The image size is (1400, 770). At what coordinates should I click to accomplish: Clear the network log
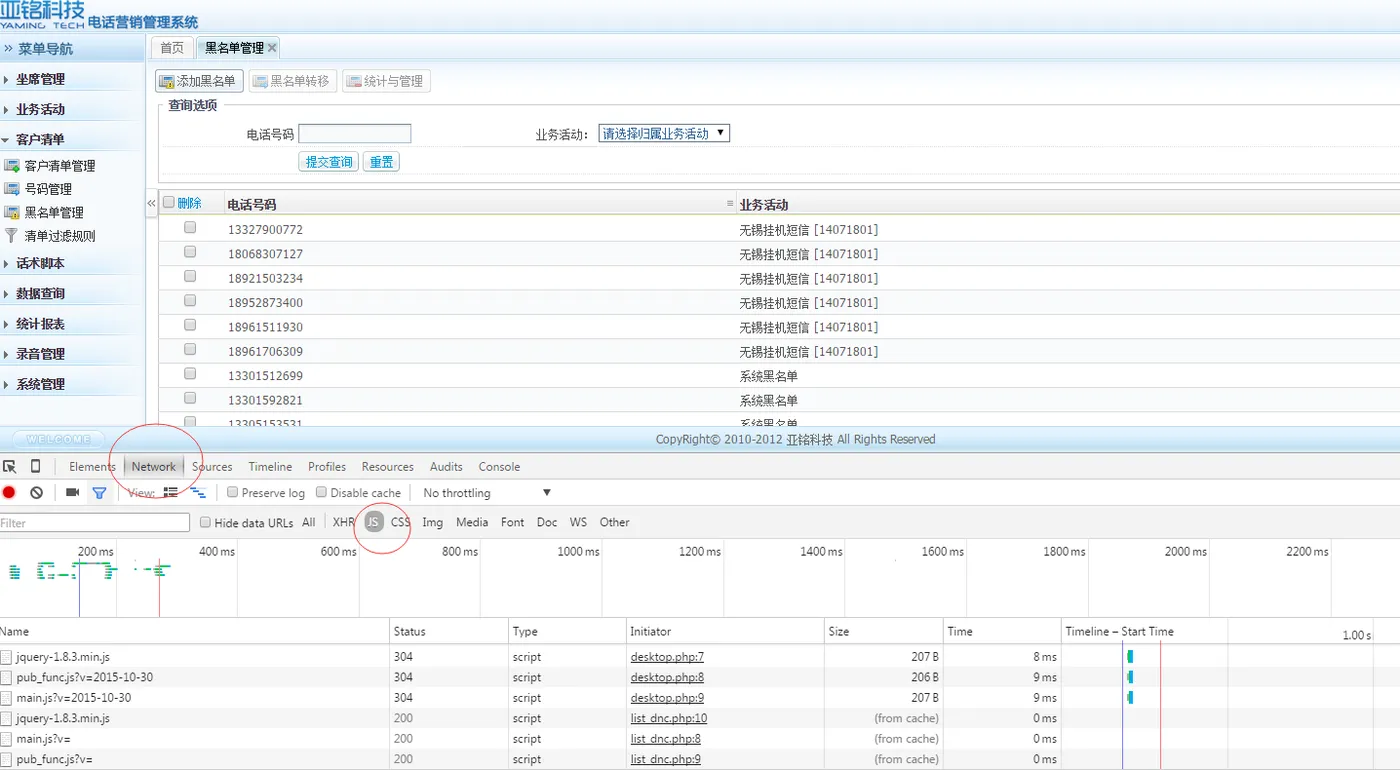(37, 493)
